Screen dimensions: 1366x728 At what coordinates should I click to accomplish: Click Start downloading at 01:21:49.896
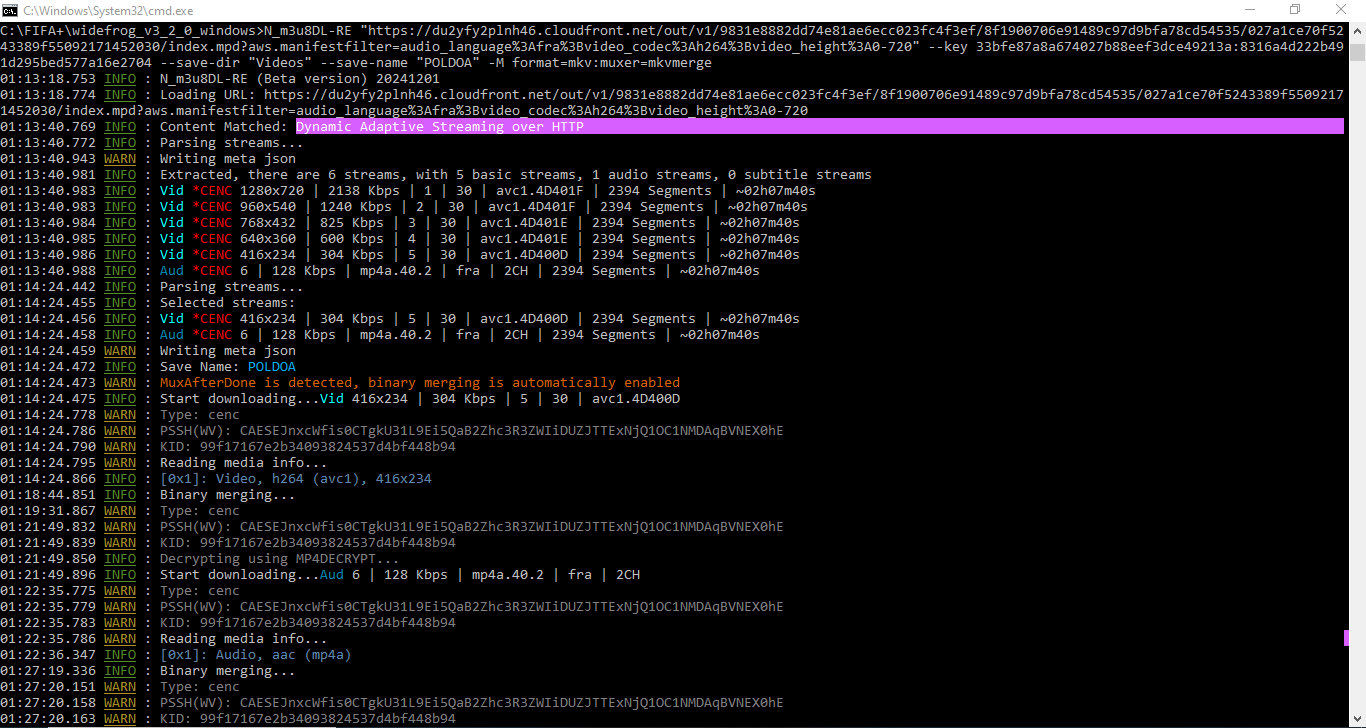(x=240, y=574)
